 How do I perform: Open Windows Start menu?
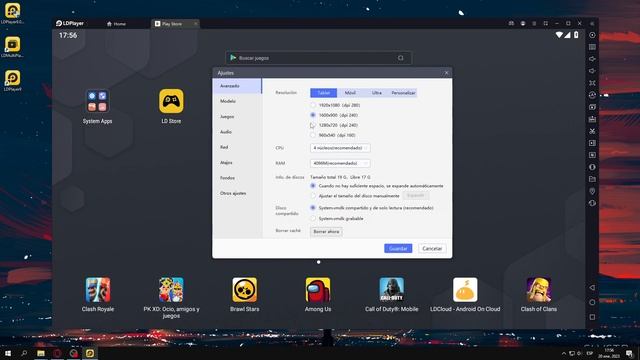[8, 353]
